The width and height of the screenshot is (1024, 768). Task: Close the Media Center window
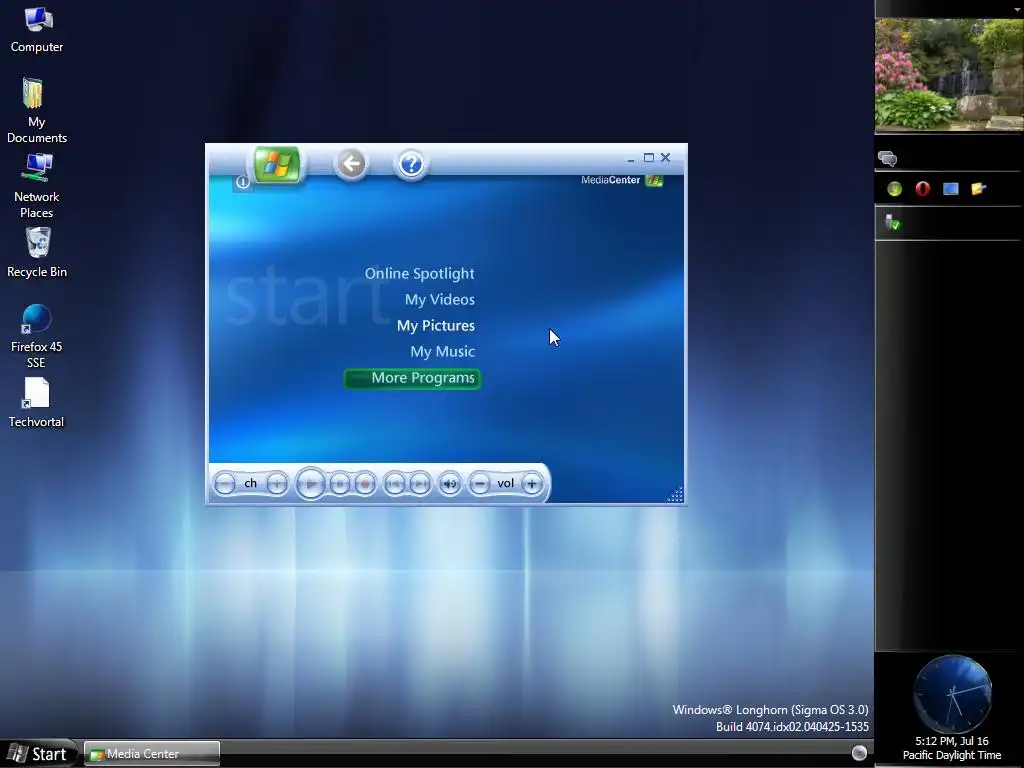point(665,157)
